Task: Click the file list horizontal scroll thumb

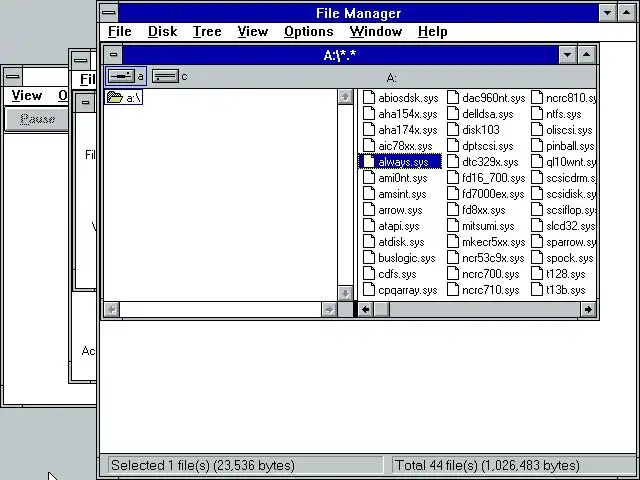Action: pos(381,309)
